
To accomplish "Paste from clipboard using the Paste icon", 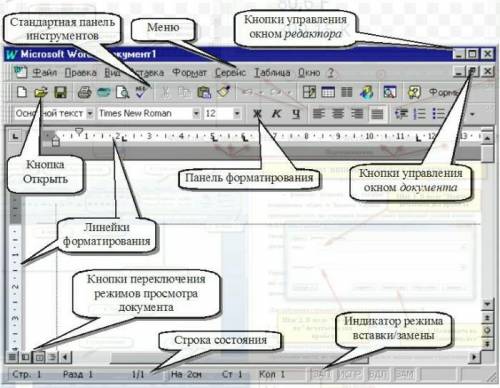I will pos(204,92).
